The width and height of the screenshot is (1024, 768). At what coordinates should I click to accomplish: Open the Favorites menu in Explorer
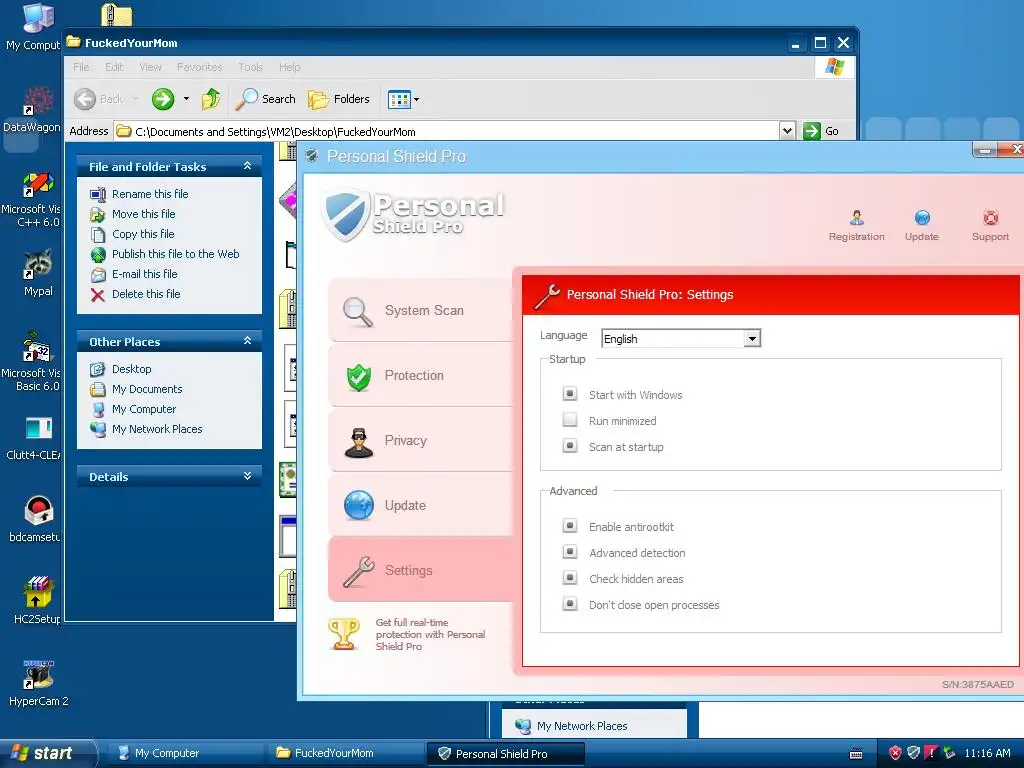199,67
